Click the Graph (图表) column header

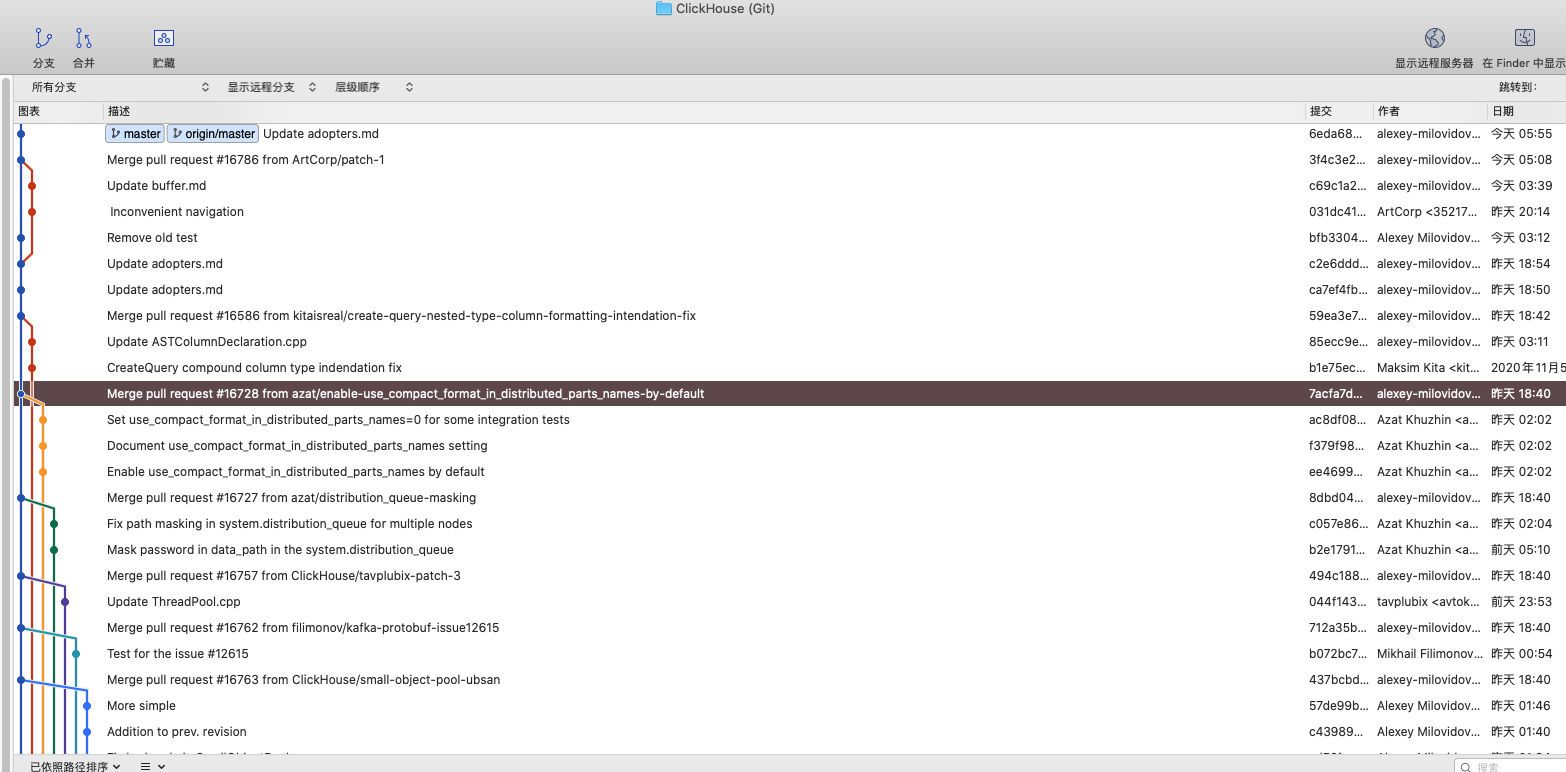pos(58,111)
